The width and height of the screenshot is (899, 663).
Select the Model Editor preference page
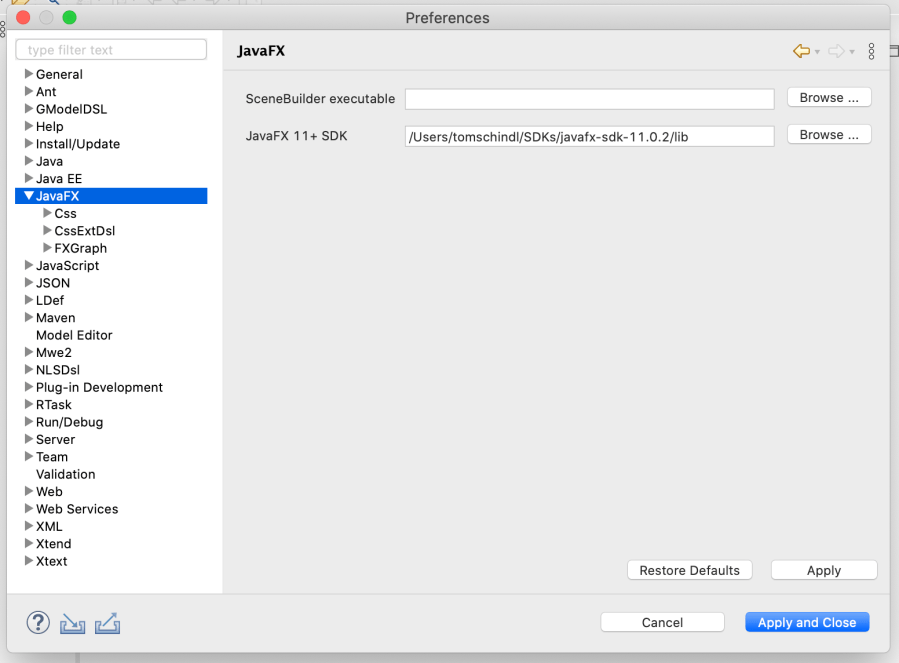74,335
